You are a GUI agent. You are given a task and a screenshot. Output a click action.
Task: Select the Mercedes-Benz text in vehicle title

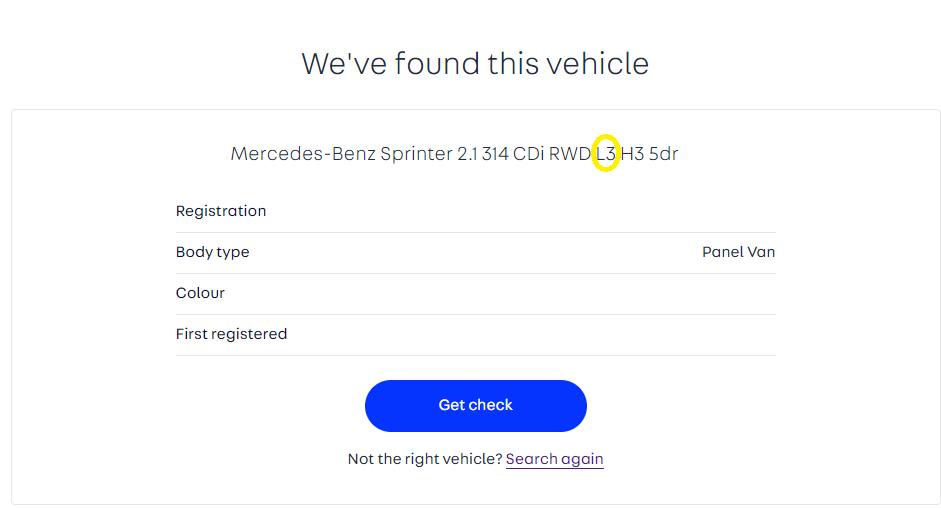[303, 154]
